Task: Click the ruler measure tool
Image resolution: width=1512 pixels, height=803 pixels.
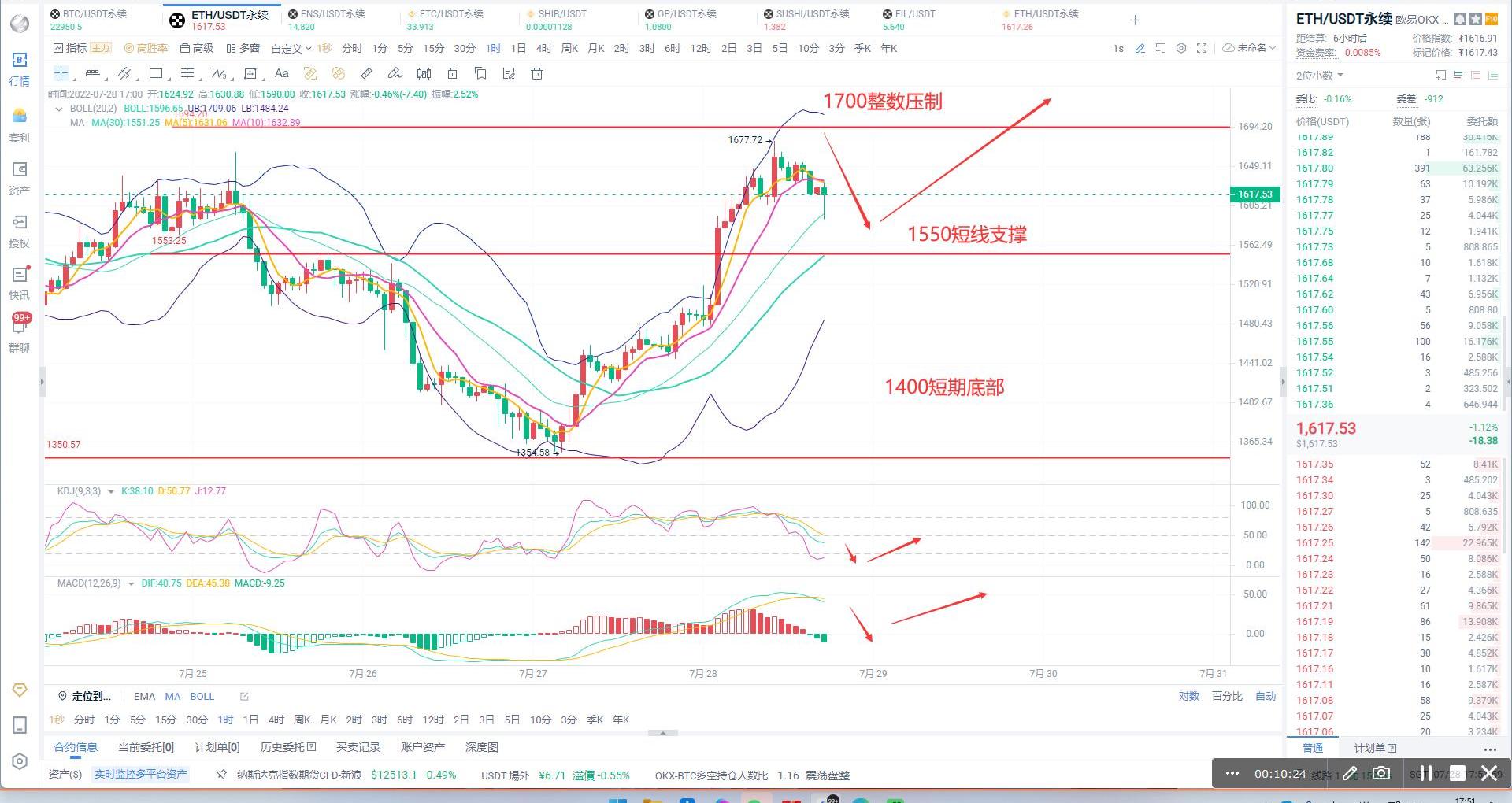Action: [366, 74]
